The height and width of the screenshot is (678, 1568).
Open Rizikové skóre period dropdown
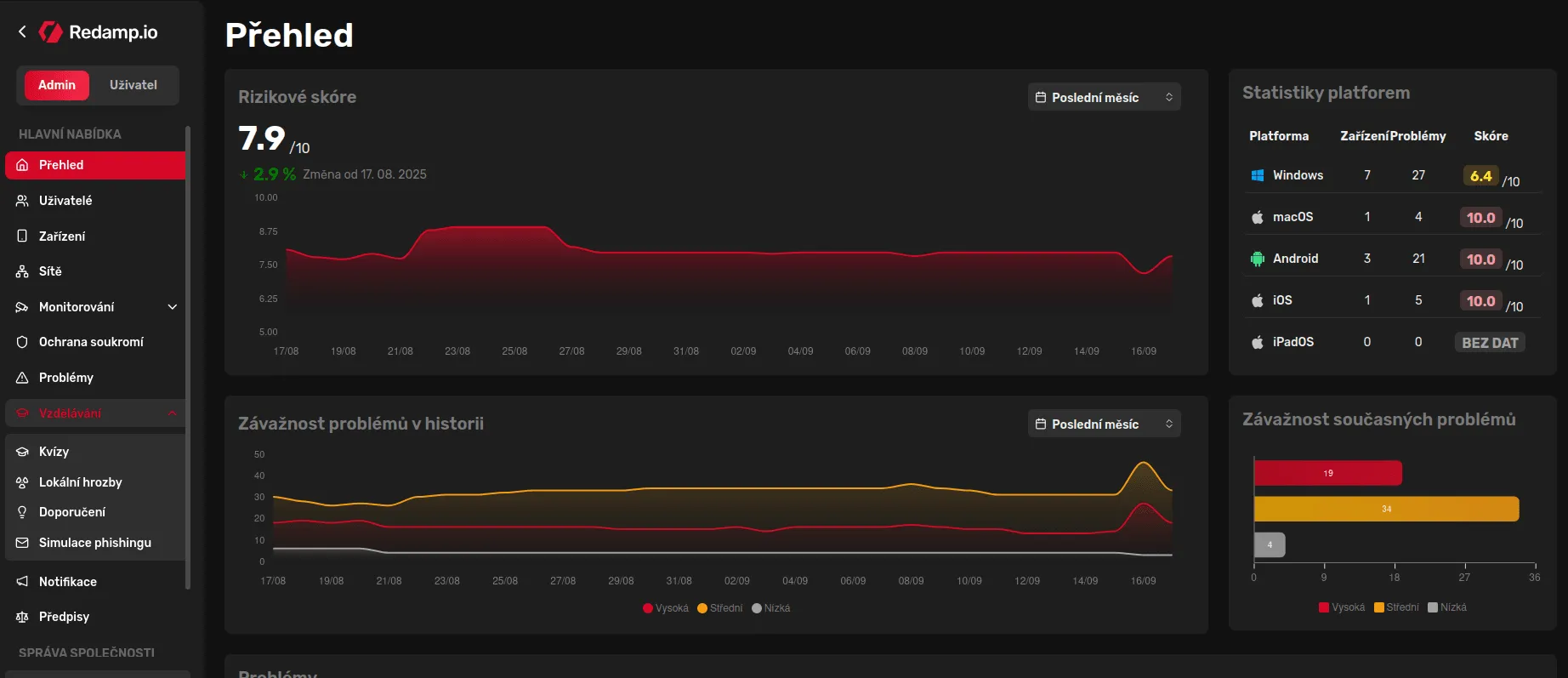1103,97
